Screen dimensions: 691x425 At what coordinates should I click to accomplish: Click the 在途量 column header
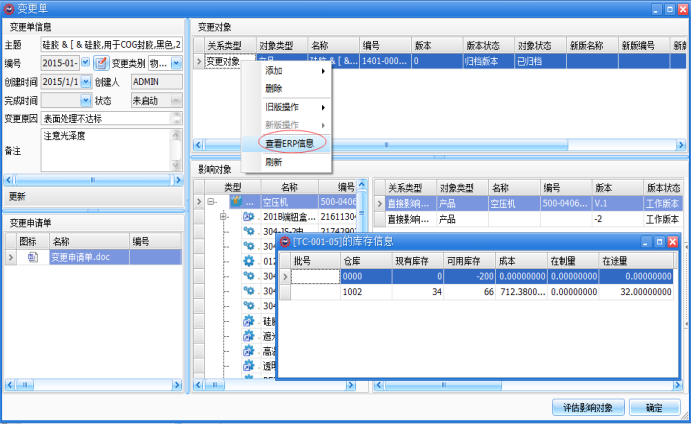[x=636, y=261]
